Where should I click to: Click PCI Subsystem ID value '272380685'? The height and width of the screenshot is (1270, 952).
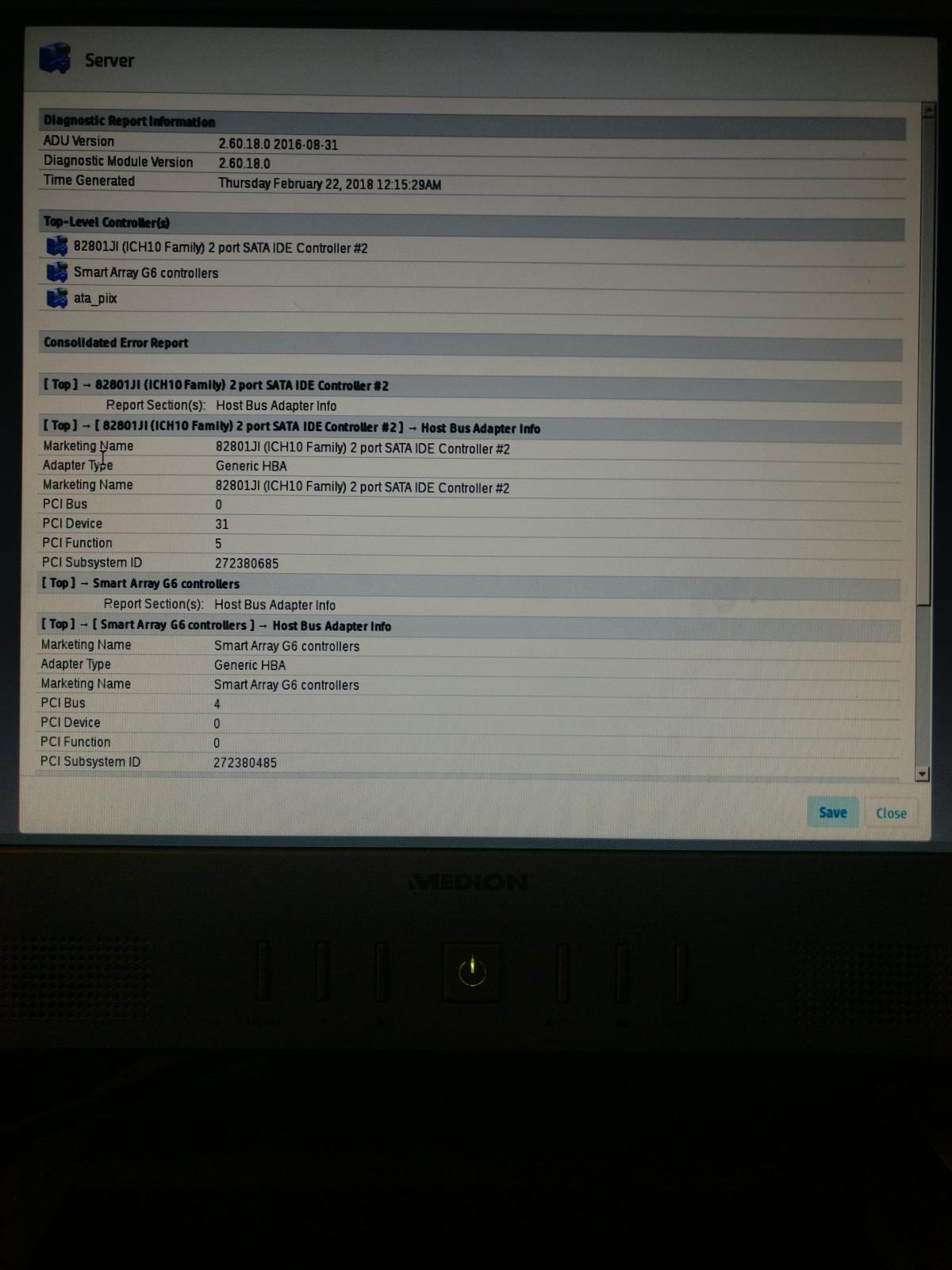pyautogui.click(x=247, y=564)
